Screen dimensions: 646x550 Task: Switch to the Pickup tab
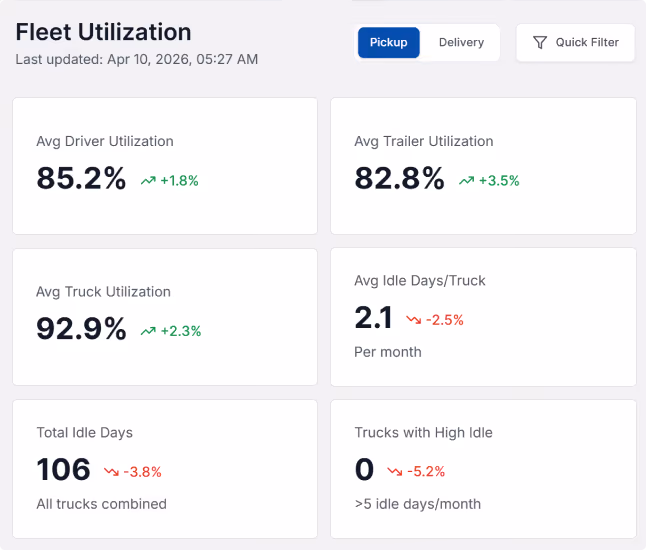389,42
